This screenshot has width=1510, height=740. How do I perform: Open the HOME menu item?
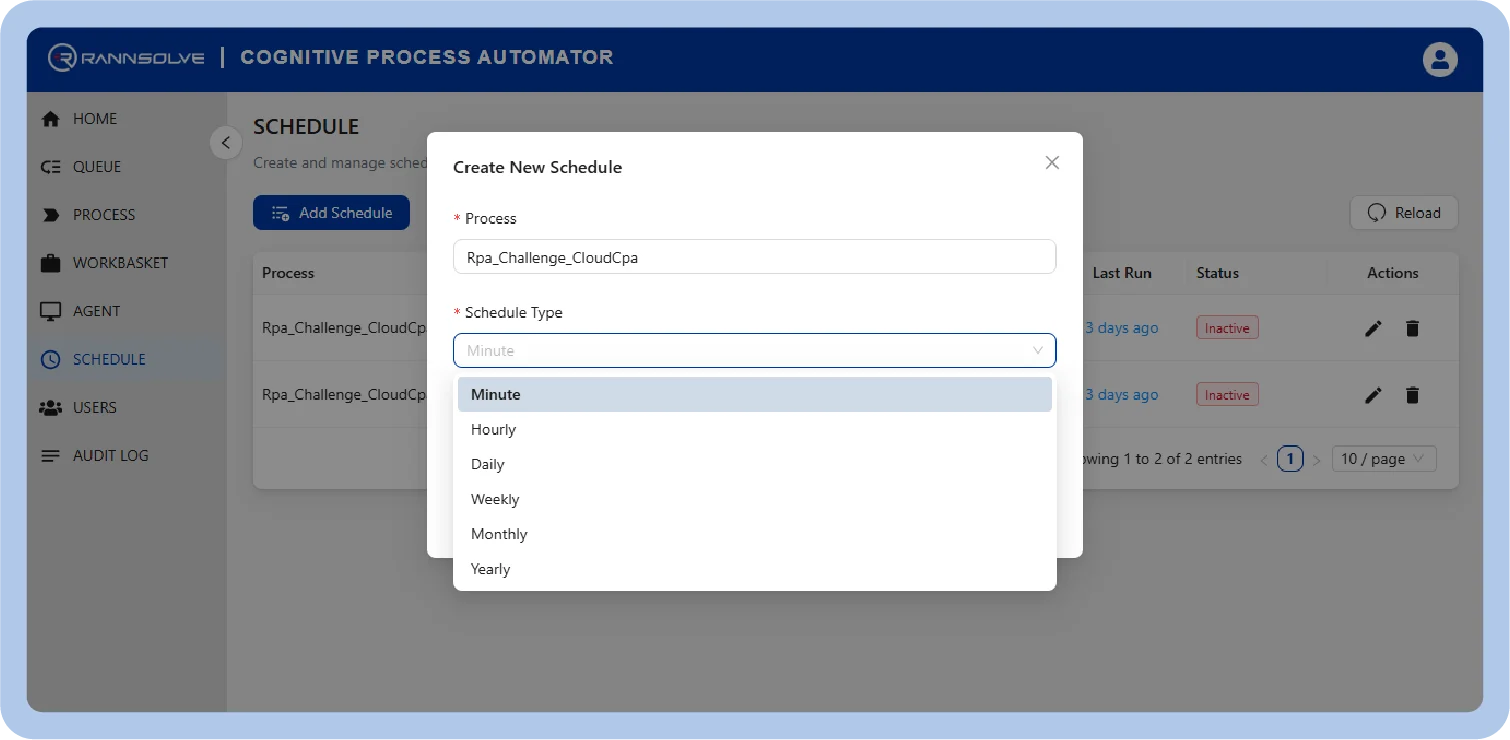coord(95,118)
